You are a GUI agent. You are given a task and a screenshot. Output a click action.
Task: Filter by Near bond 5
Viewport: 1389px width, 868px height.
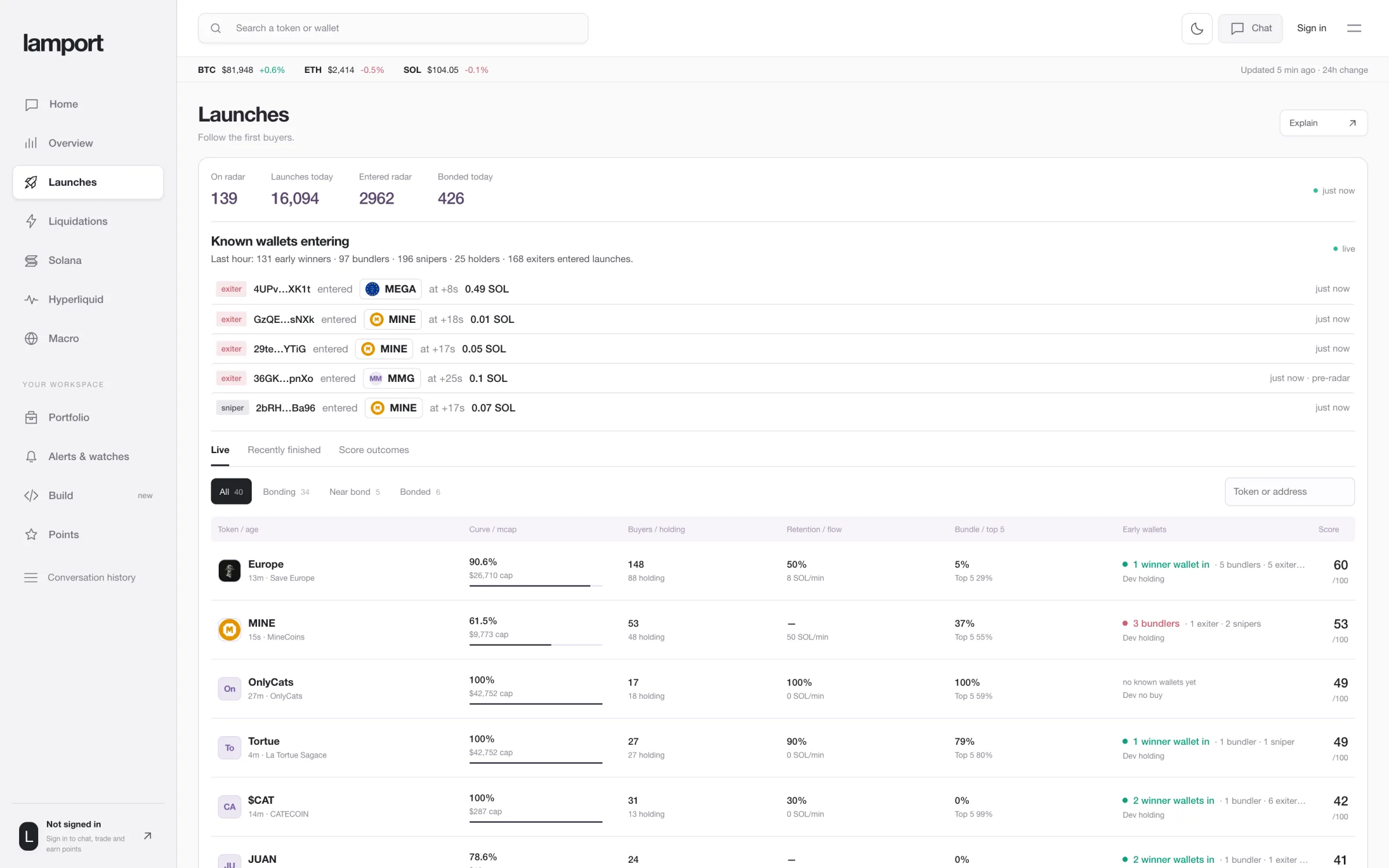[x=355, y=491]
